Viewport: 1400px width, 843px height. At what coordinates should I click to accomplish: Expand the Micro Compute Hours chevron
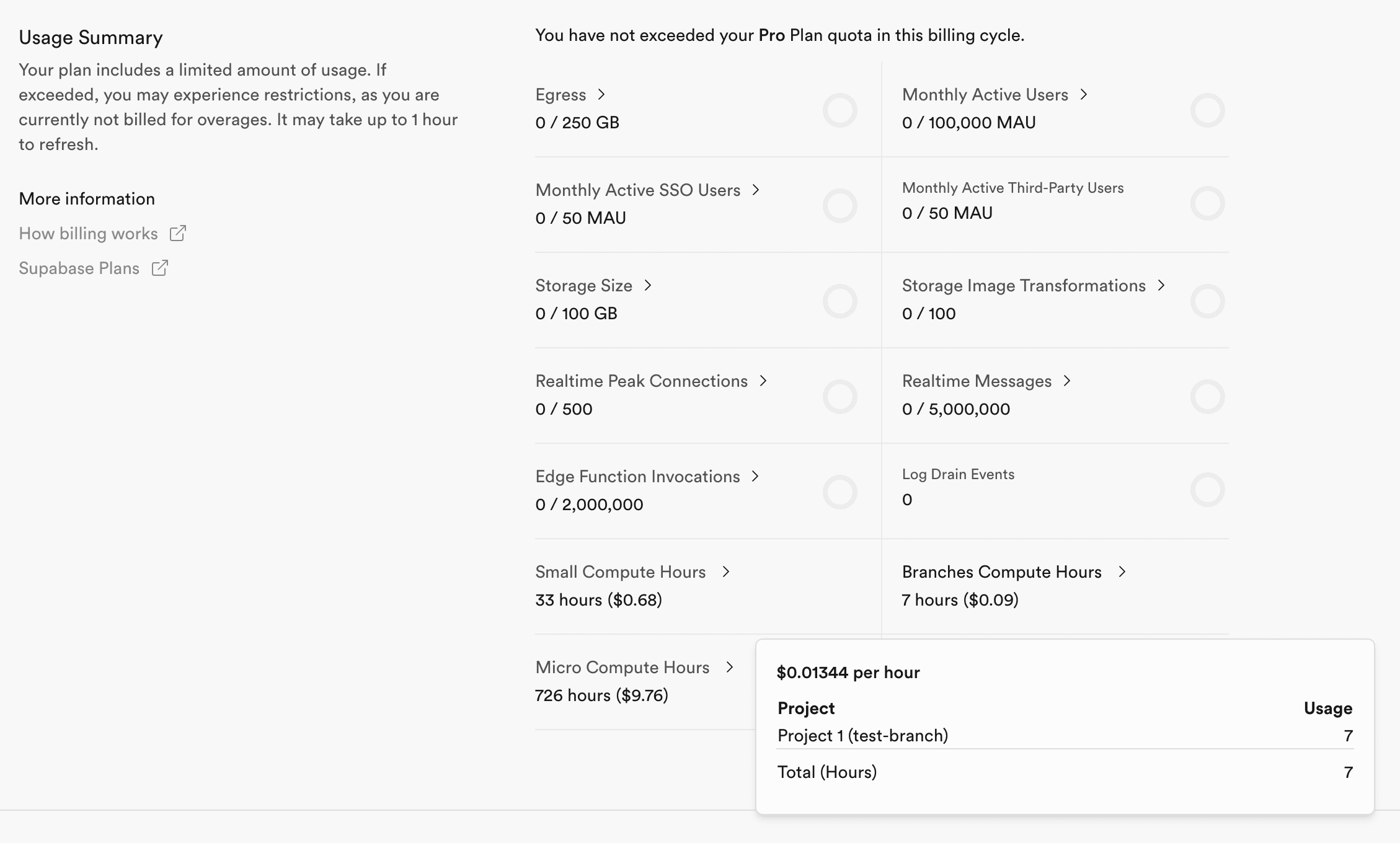(x=730, y=667)
